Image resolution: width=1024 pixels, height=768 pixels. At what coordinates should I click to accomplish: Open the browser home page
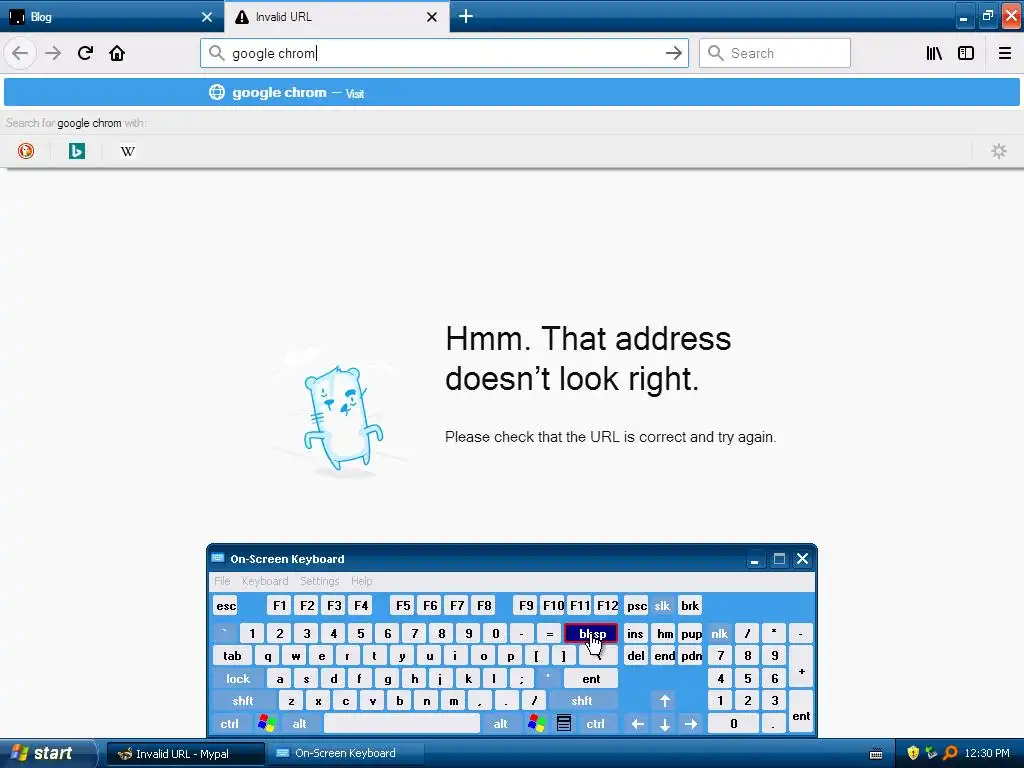pyautogui.click(x=117, y=53)
